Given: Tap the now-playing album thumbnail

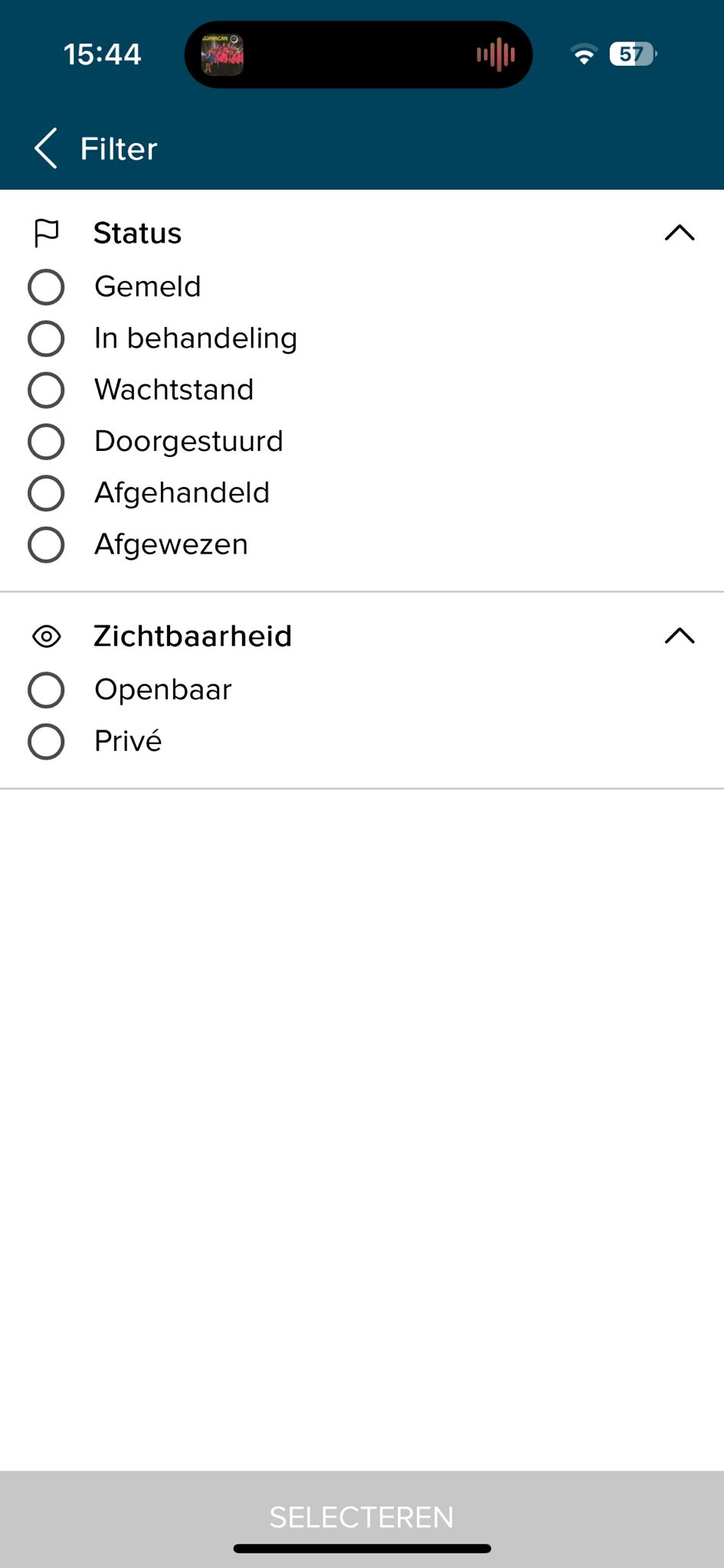Looking at the screenshot, I should [222, 54].
